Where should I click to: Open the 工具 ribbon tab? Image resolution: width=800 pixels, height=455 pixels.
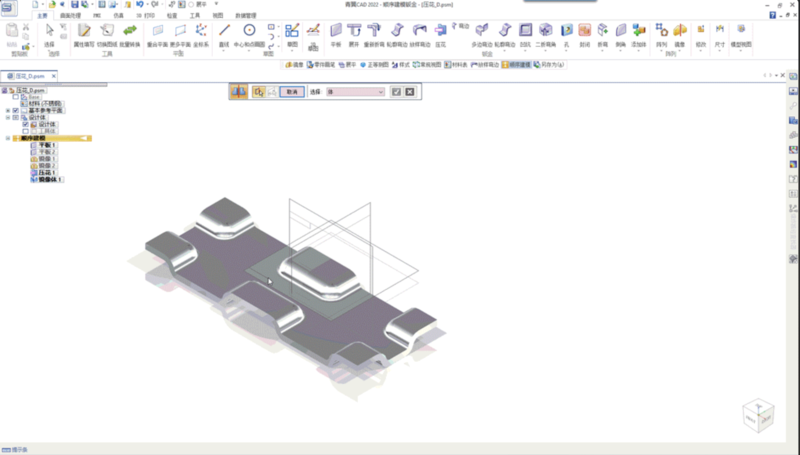tap(195, 17)
